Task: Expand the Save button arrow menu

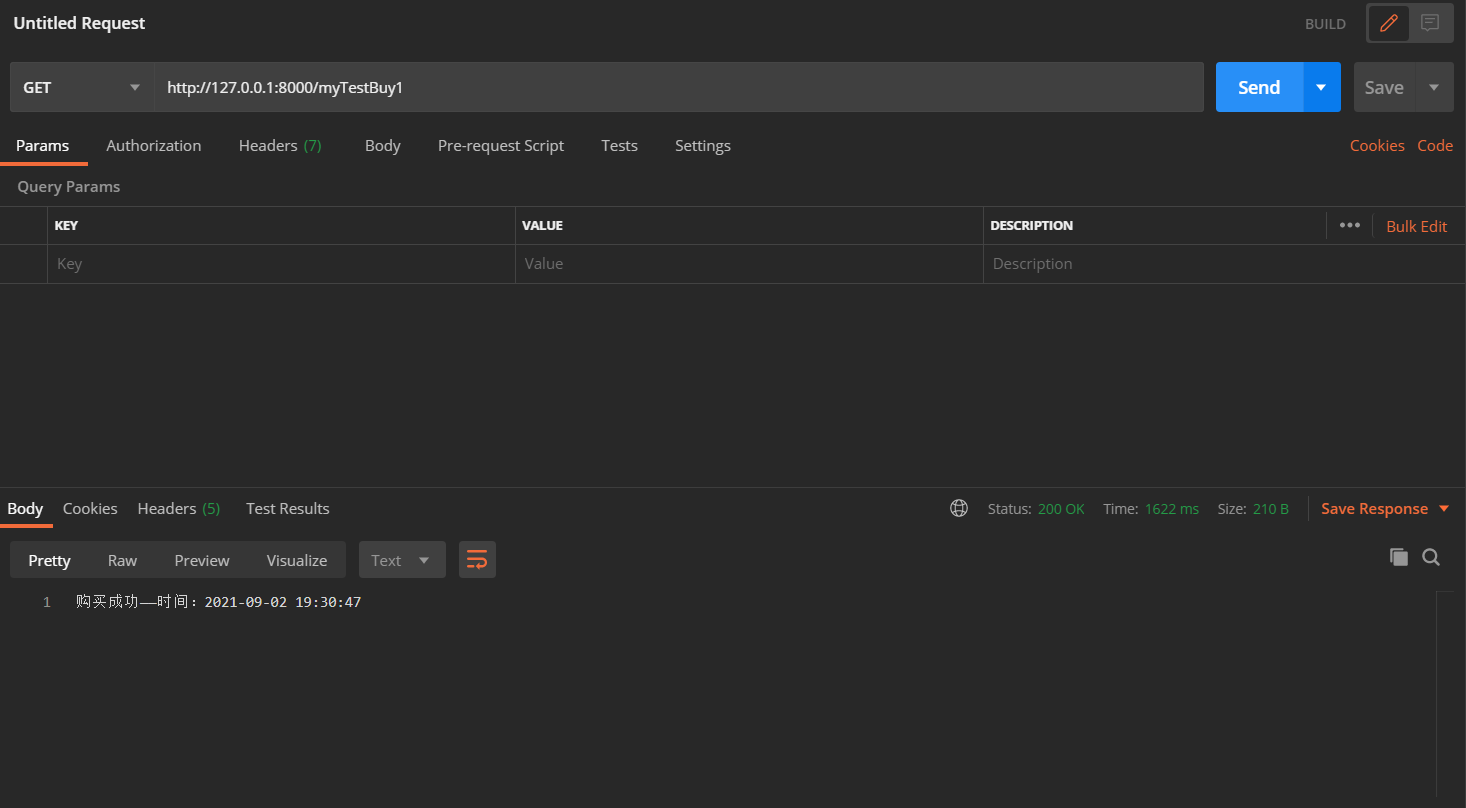Action: (x=1434, y=87)
